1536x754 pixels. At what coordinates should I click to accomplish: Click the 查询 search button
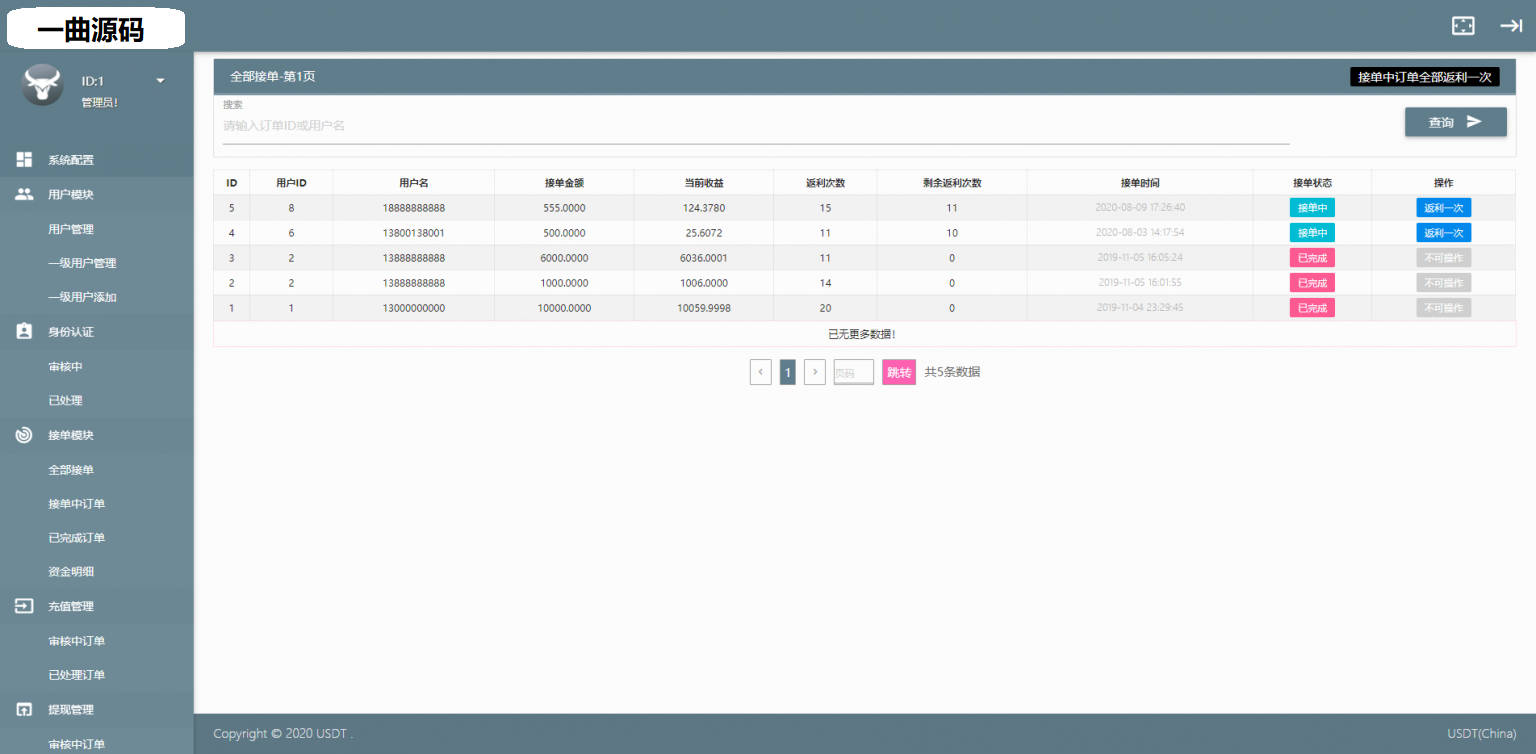pyautogui.click(x=1455, y=122)
